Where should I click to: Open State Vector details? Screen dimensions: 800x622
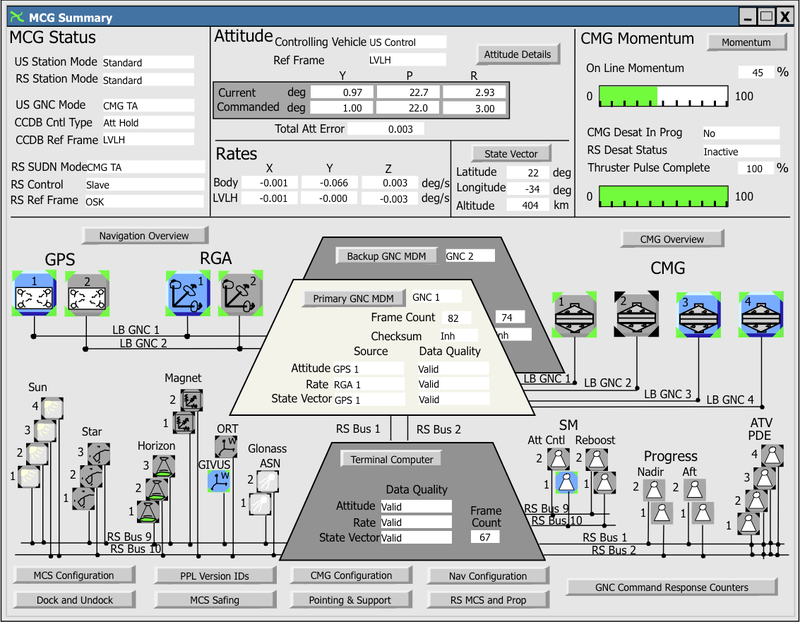(x=511, y=154)
